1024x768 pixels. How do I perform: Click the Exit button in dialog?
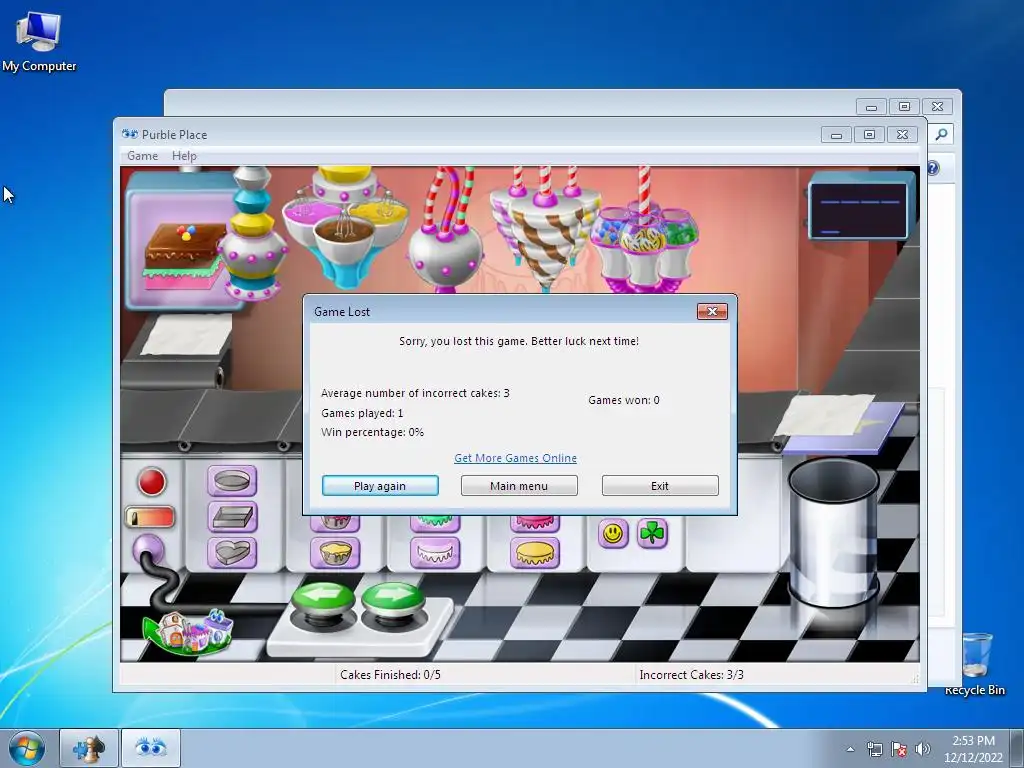(x=660, y=485)
